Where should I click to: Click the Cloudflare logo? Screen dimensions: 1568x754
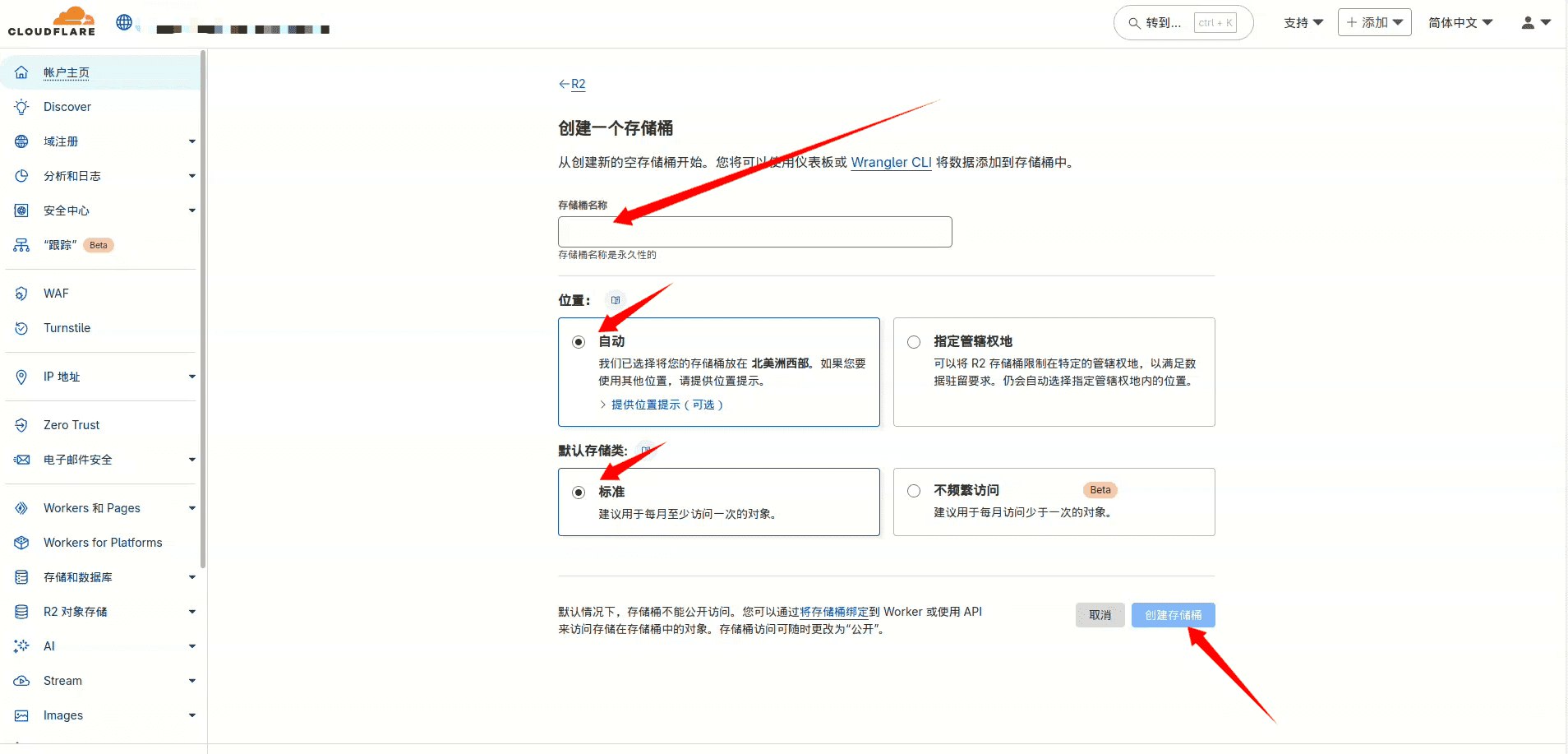pyautogui.click(x=52, y=22)
